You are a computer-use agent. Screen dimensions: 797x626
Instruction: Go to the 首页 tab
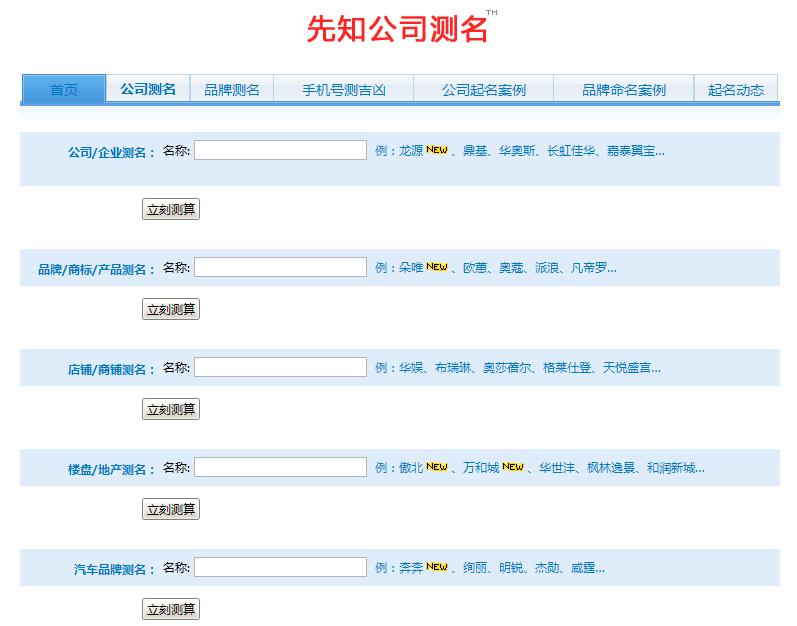point(64,89)
